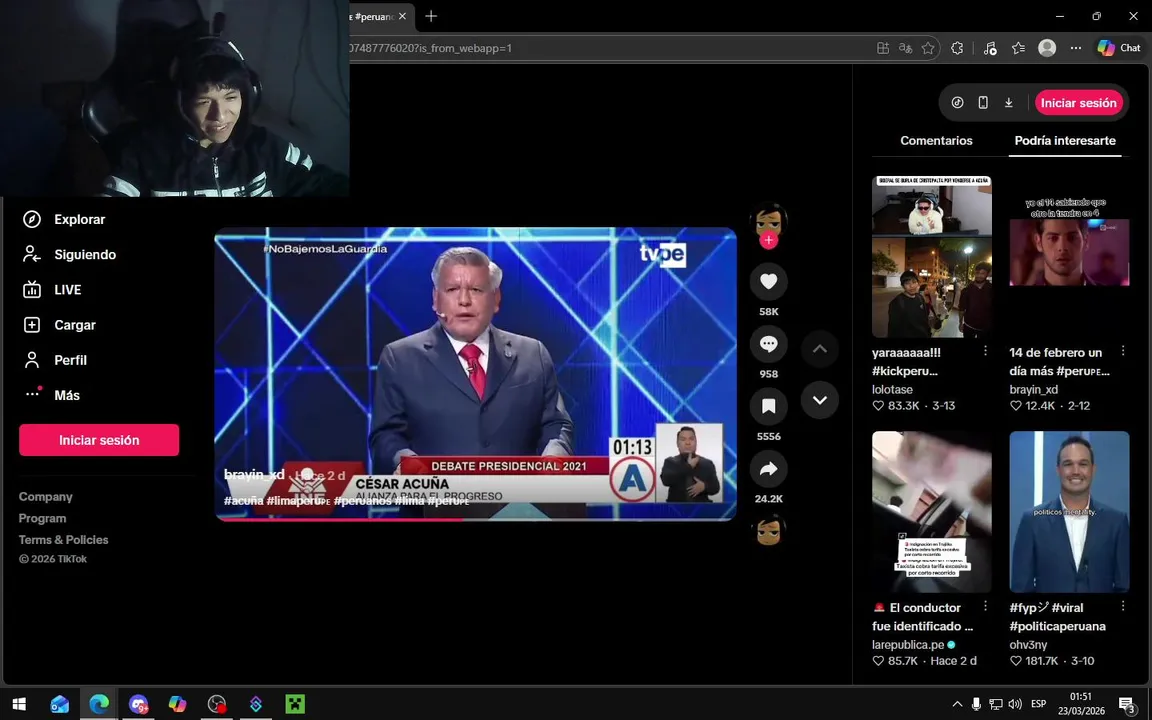Follow creator with red plus badge
Screen dimensions: 1152x720
[768, 240]
